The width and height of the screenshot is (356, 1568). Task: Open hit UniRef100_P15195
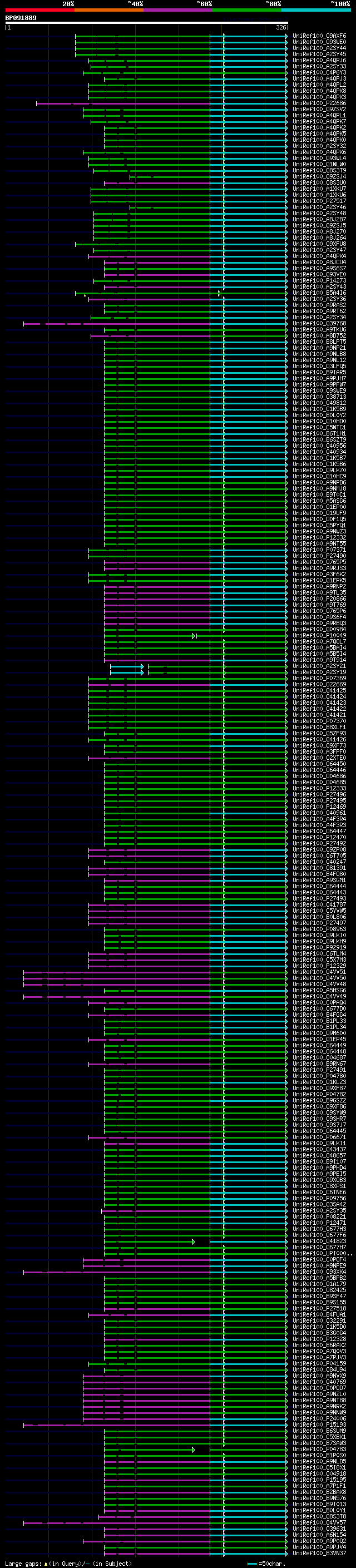point(319,1480)
